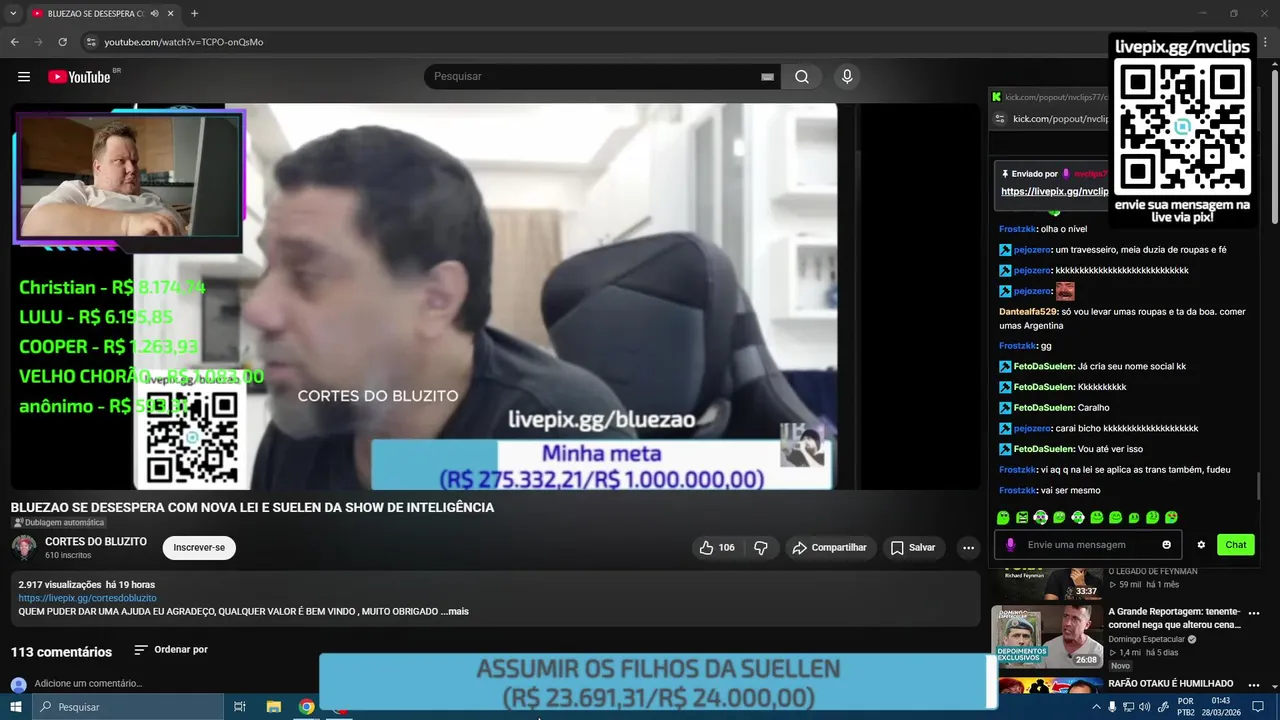The image size is (1280, 720).
Task: Click Compartilhar to share the video
Action: 830,548
